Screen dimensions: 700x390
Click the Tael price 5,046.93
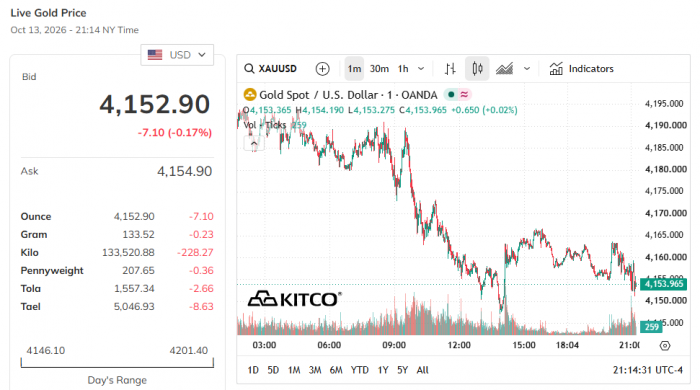(134, 307)
